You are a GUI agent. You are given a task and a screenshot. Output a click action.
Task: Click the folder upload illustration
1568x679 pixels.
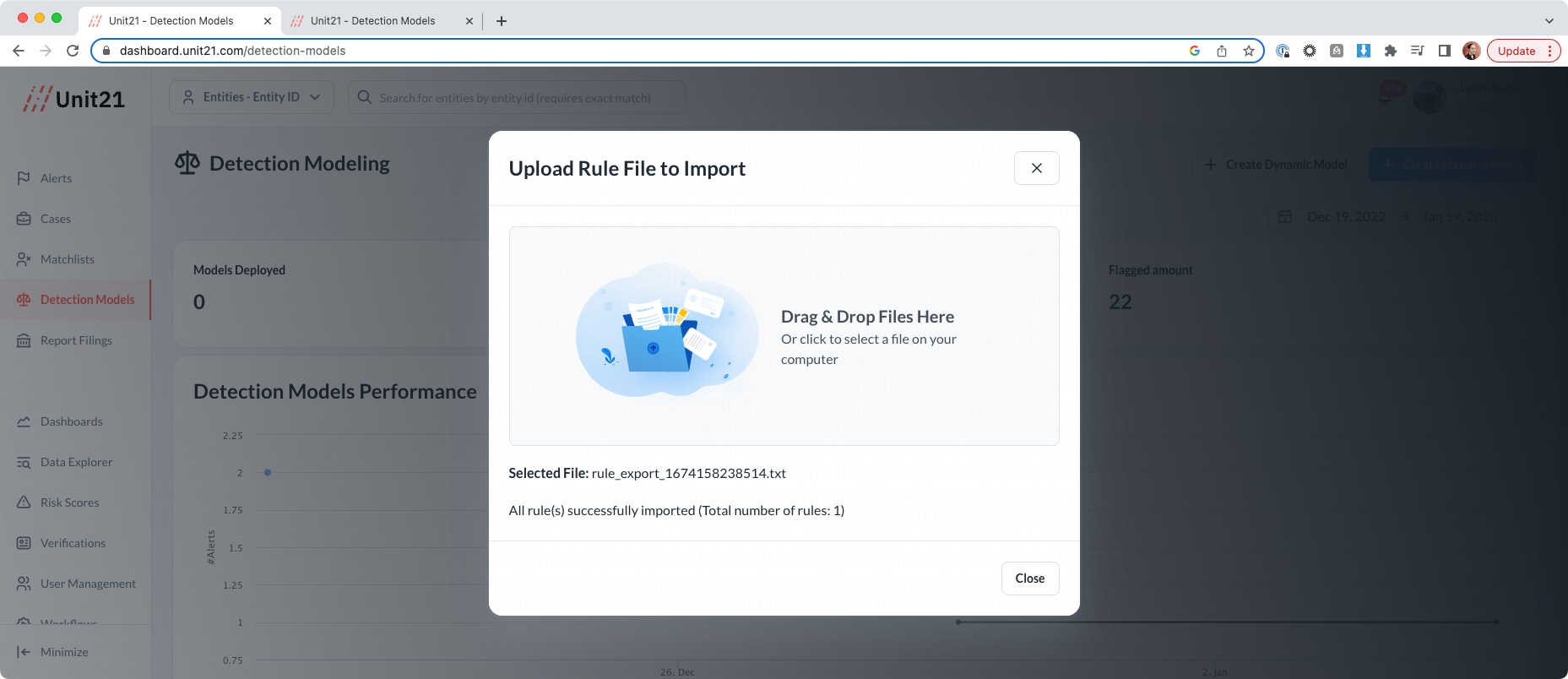(x=666, y=330)
